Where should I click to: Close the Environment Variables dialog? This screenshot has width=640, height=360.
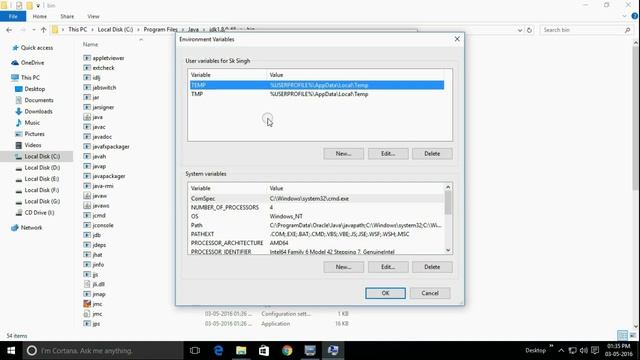(457, 39)
